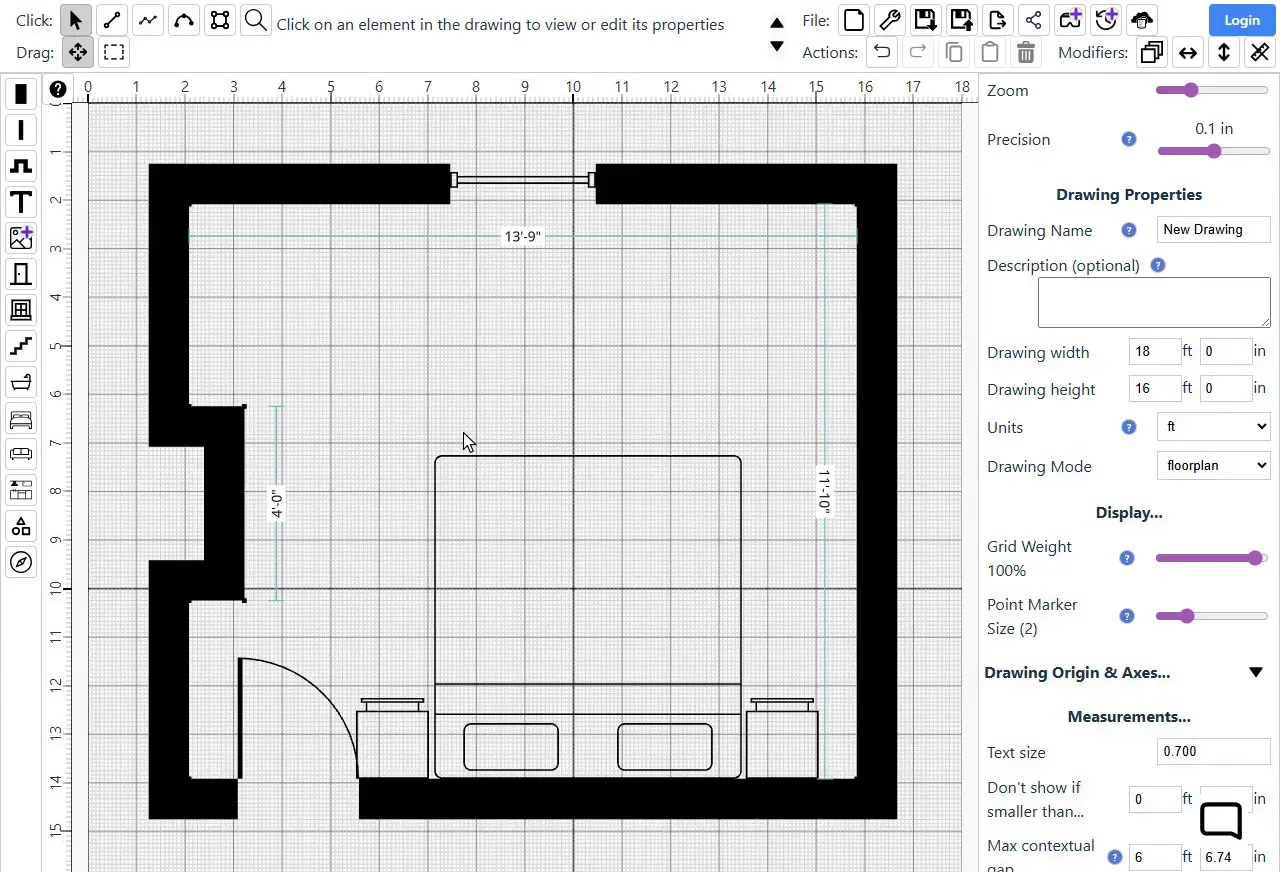The height and width of the screenshot is (872, 1280).
Task: Click the share drawing icon
Action: [1033, 19]
